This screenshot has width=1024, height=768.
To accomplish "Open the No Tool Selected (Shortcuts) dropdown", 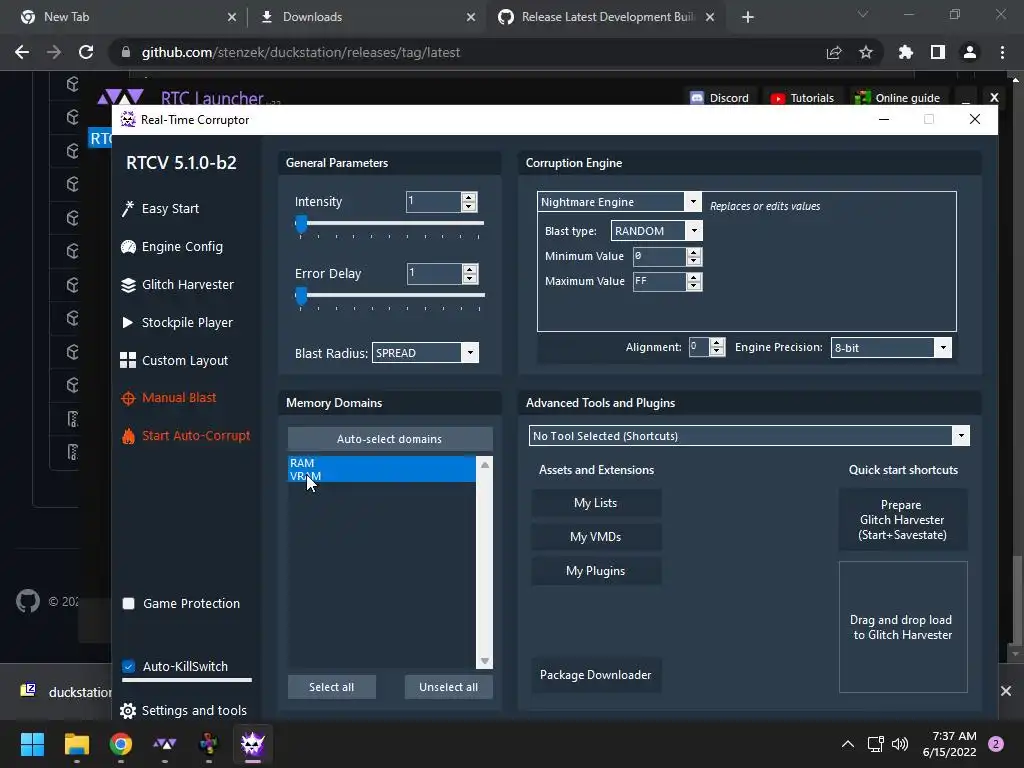I will (x=961, y=436).
